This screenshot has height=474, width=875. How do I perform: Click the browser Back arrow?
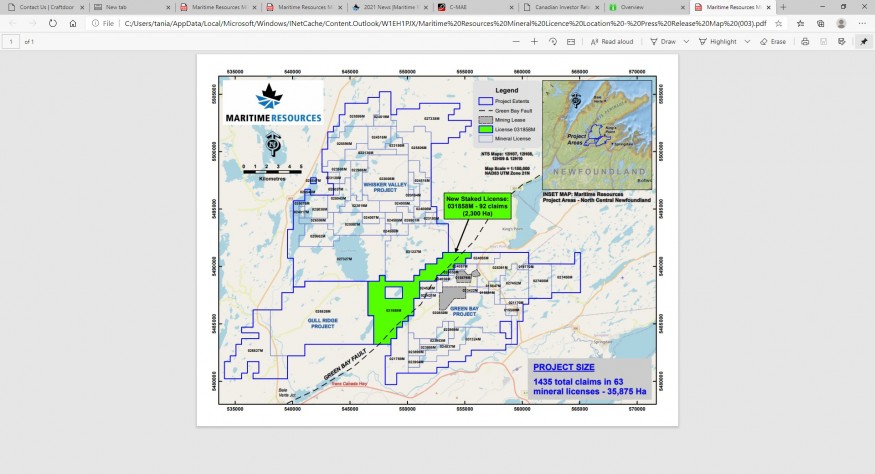(13, 23)
